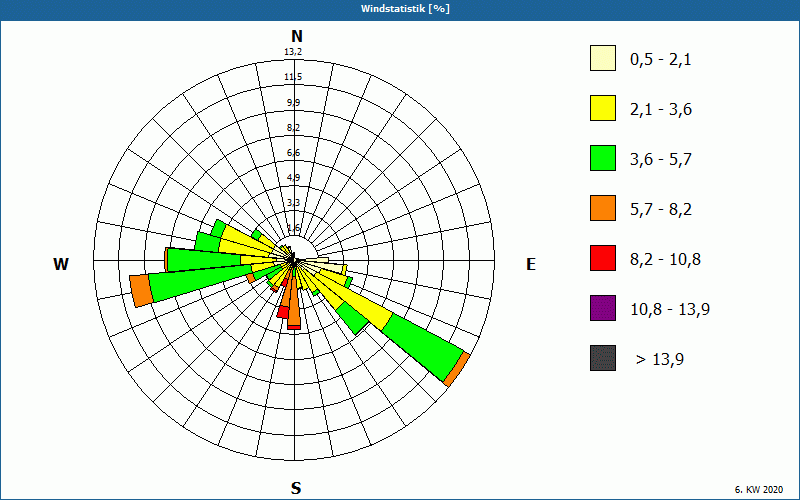
Task: Click the pale yellow 0,5 - 2,1 legend swatch
Action: [603, 58]
